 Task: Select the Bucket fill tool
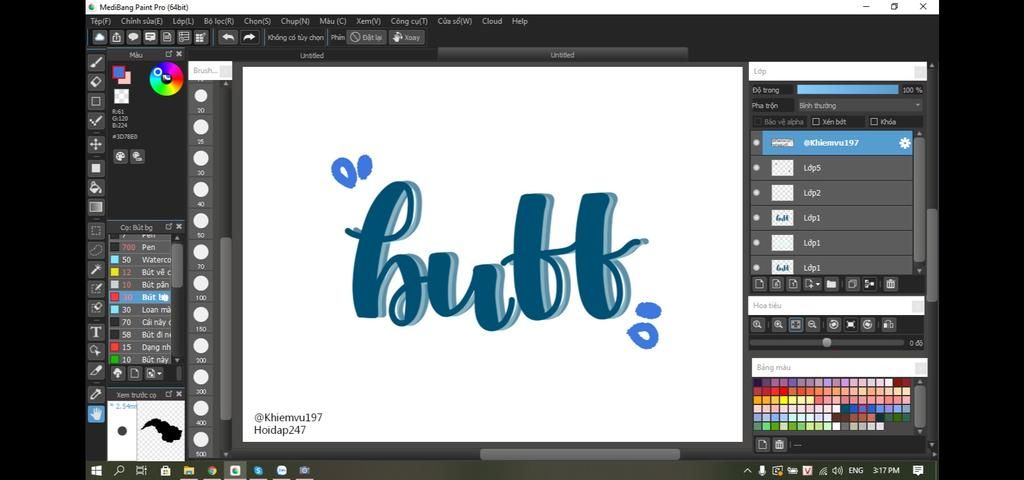coord(96,188)
